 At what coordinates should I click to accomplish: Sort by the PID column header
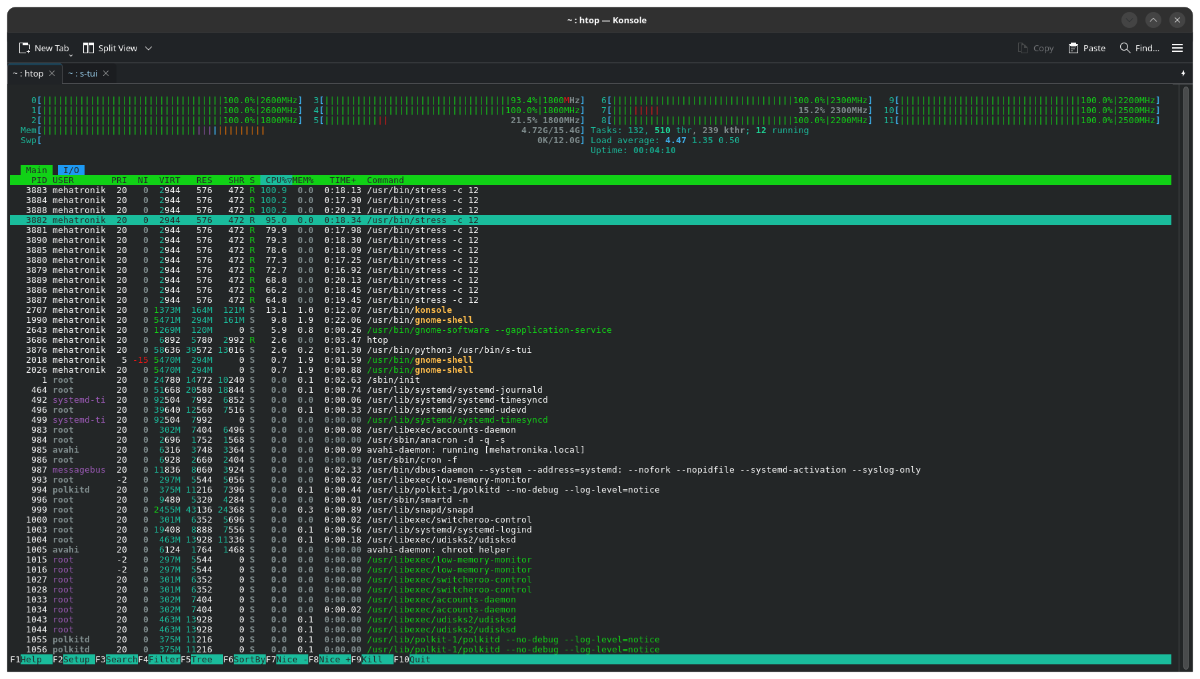click(x=38, y=180)
